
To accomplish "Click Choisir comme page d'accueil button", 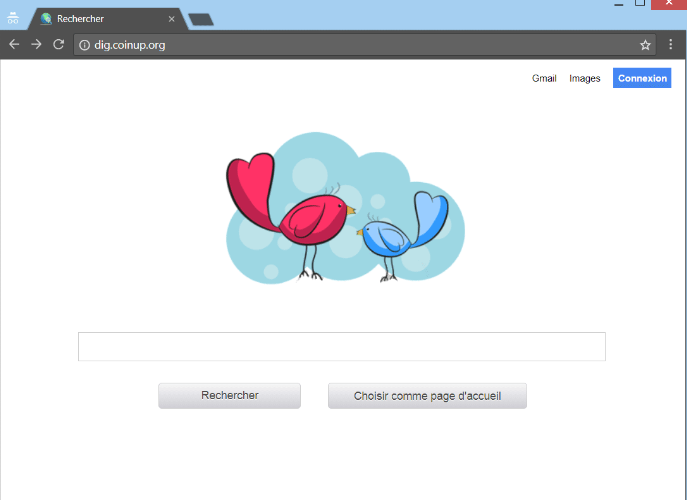I will [x=427, y=396].
